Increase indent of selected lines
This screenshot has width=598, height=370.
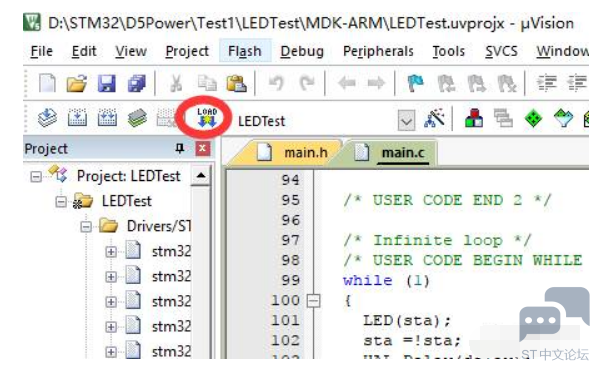pos(547,83)
